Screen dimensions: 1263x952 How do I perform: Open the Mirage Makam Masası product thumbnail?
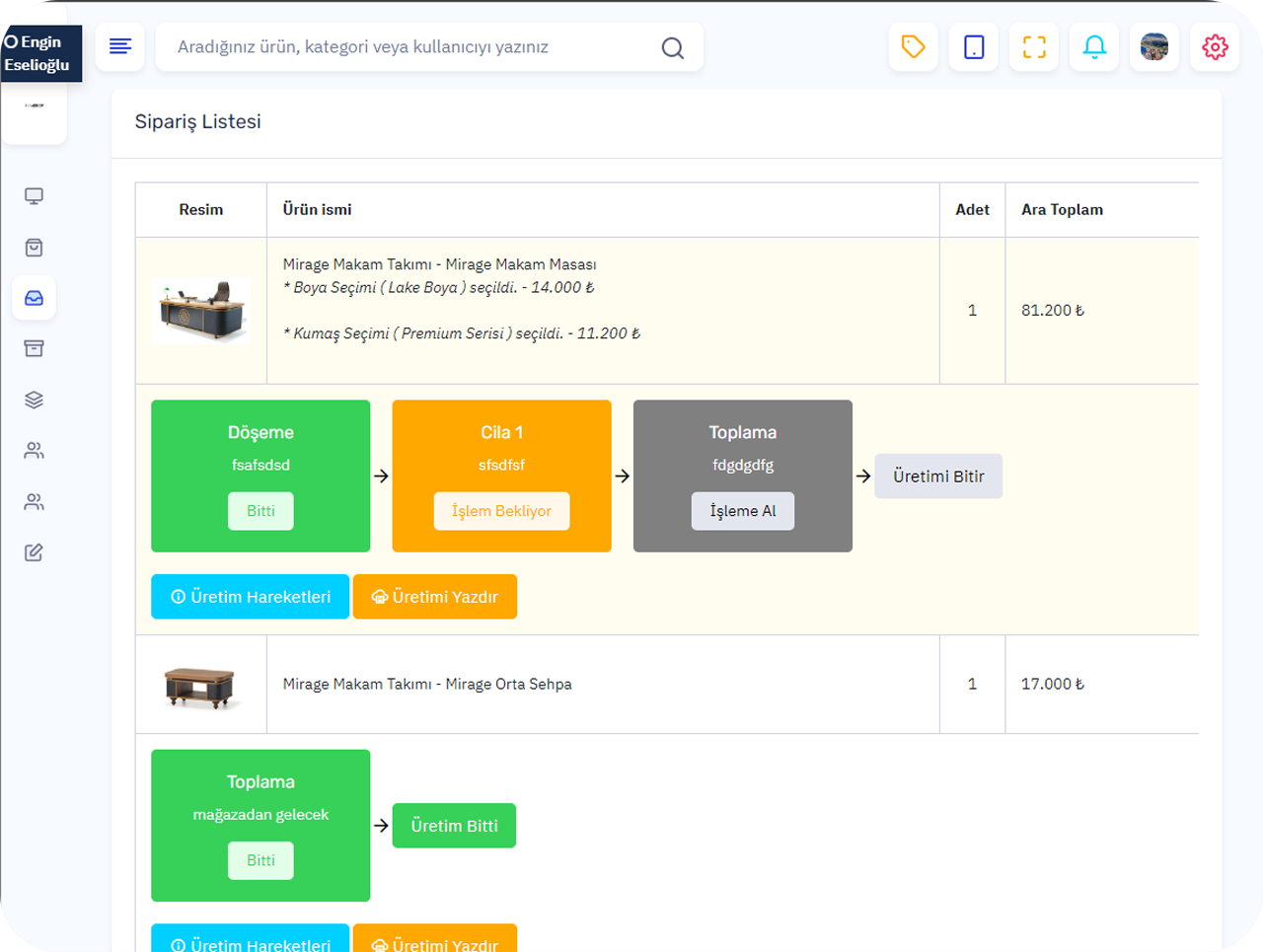[x=201, y=311]
